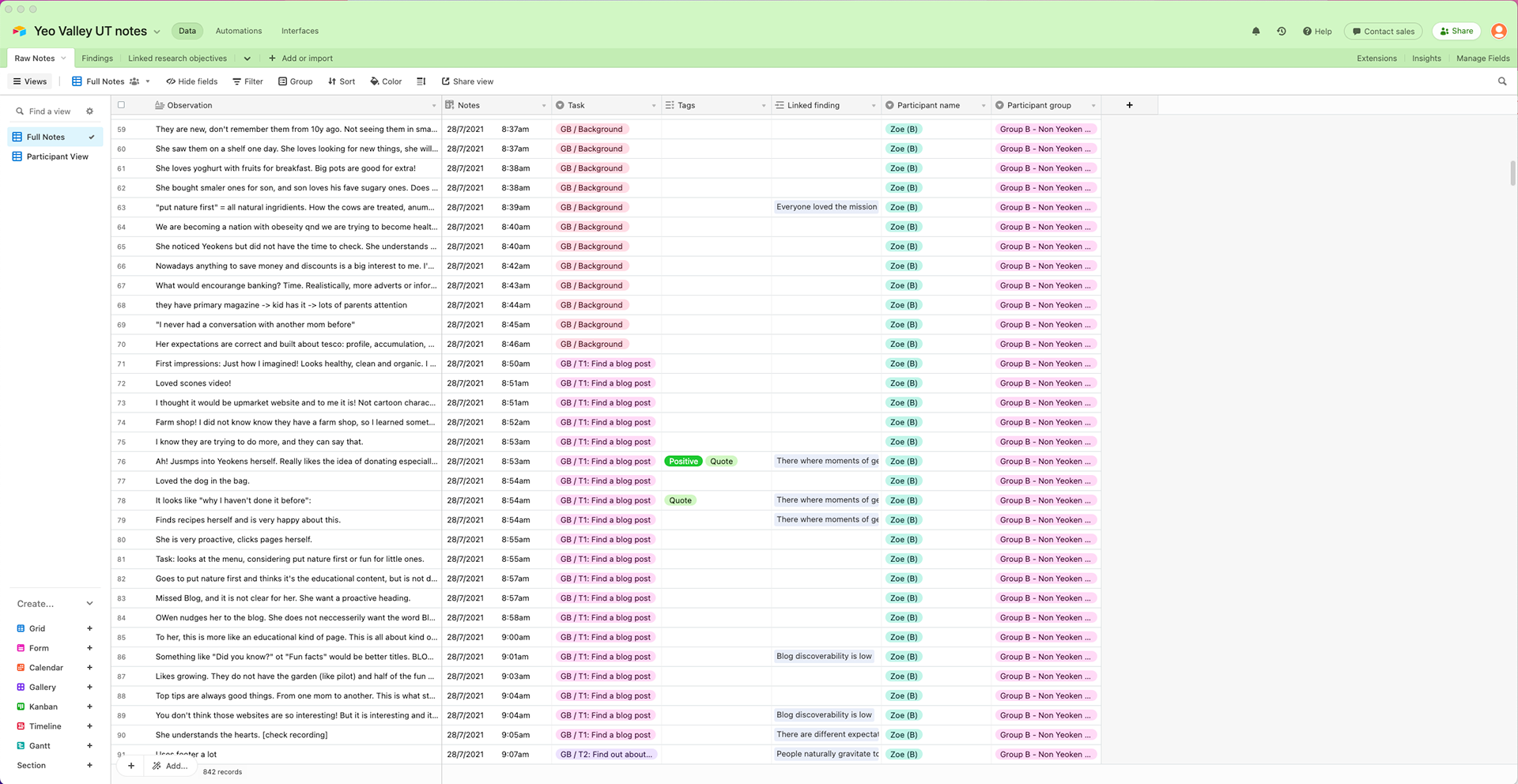This screenshot has width=1518, height=784.
Task: Open search magnifier in toolbar
Action: 1502,81
